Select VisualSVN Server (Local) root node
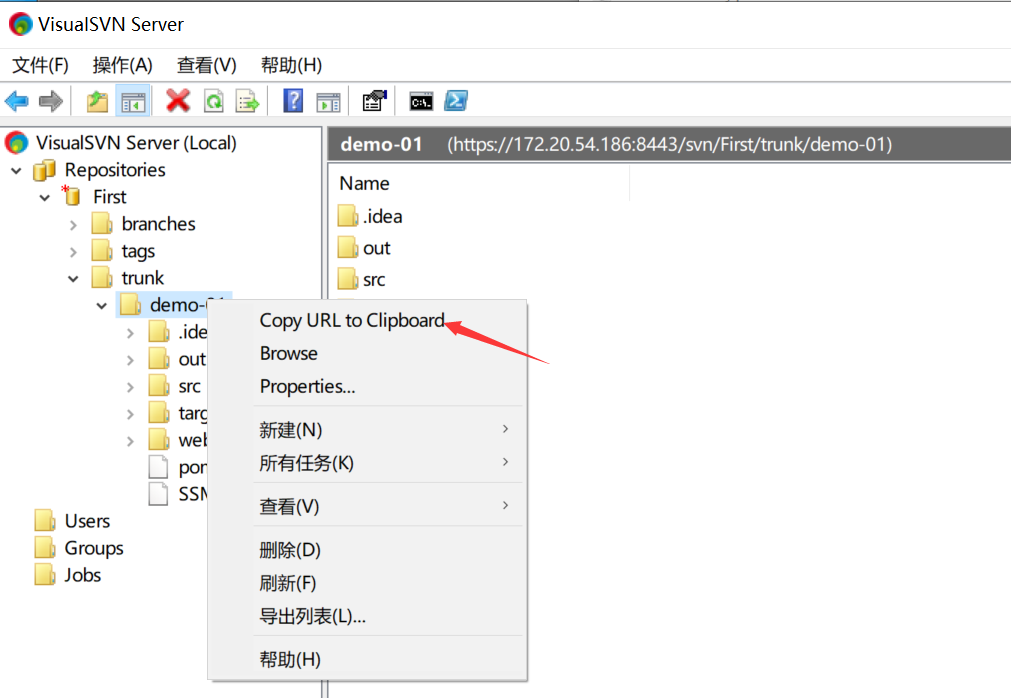 coord(136,142)
